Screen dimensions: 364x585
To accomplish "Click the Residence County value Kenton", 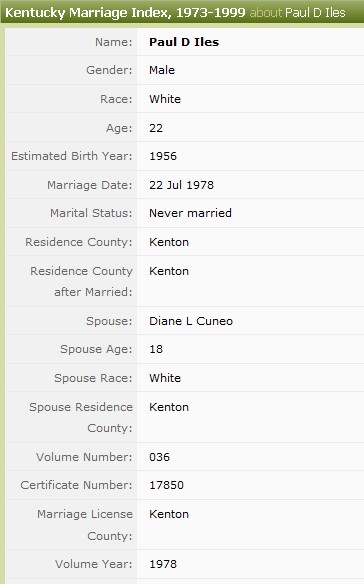I will point(169,242).
